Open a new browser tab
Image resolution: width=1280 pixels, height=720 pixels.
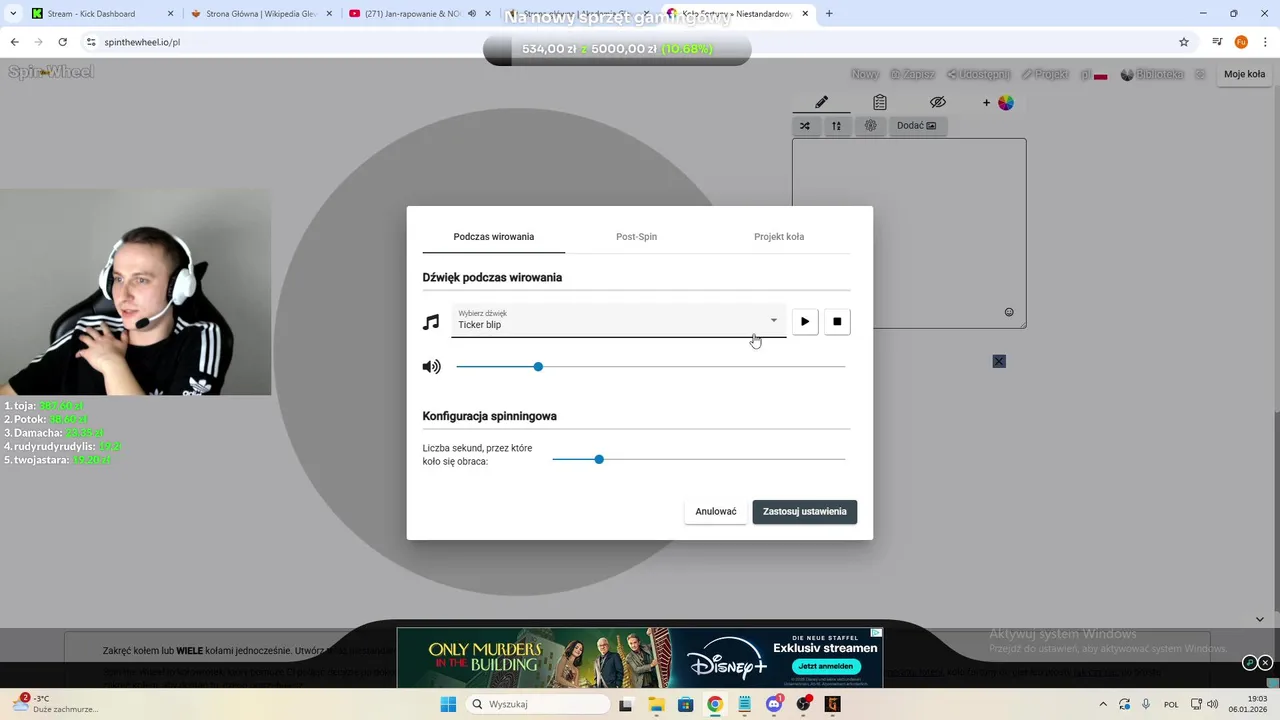pos(829,14)
